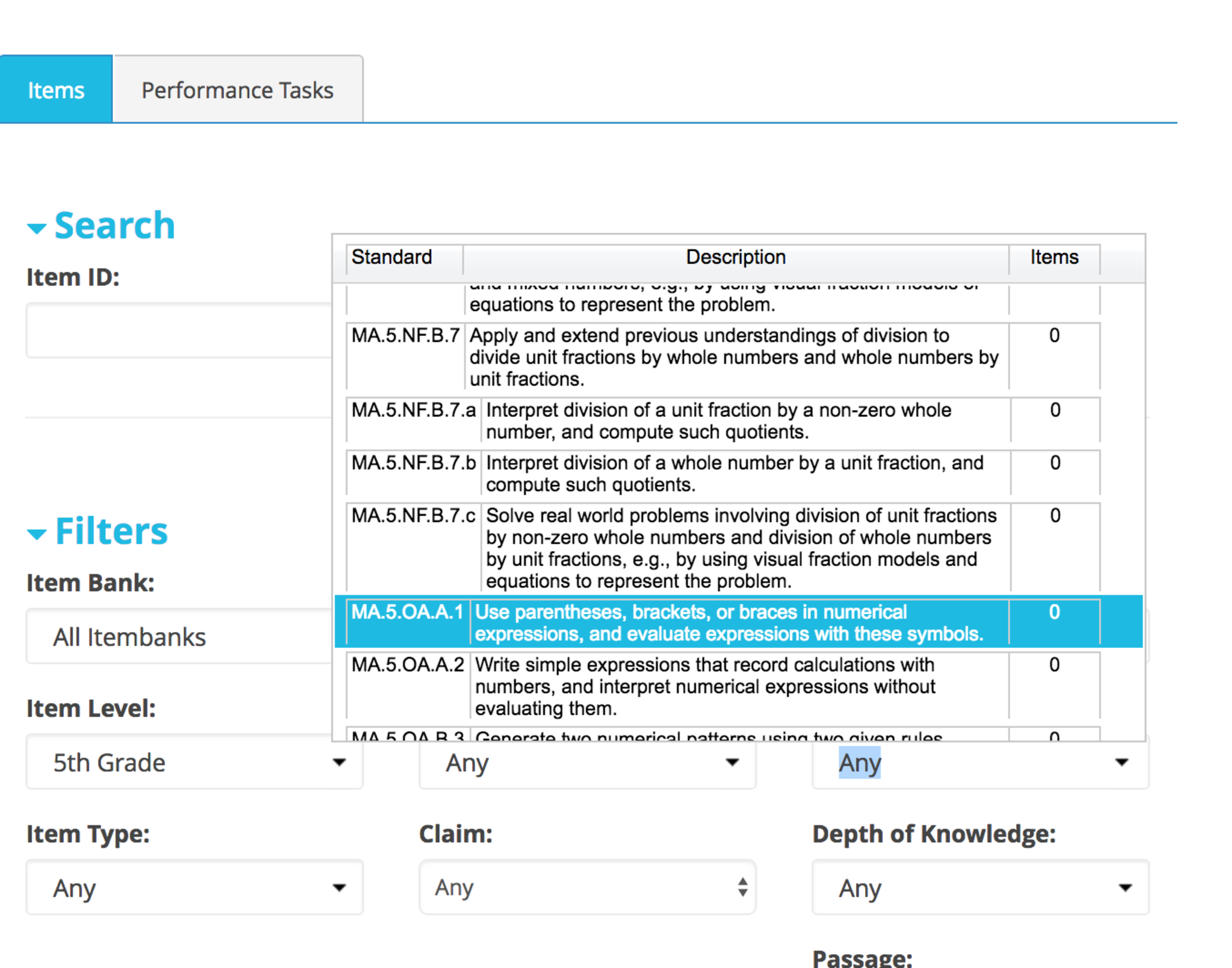Switch to the Performance Tasks tab
This screenshot has height=968, width=1232.
237,90
